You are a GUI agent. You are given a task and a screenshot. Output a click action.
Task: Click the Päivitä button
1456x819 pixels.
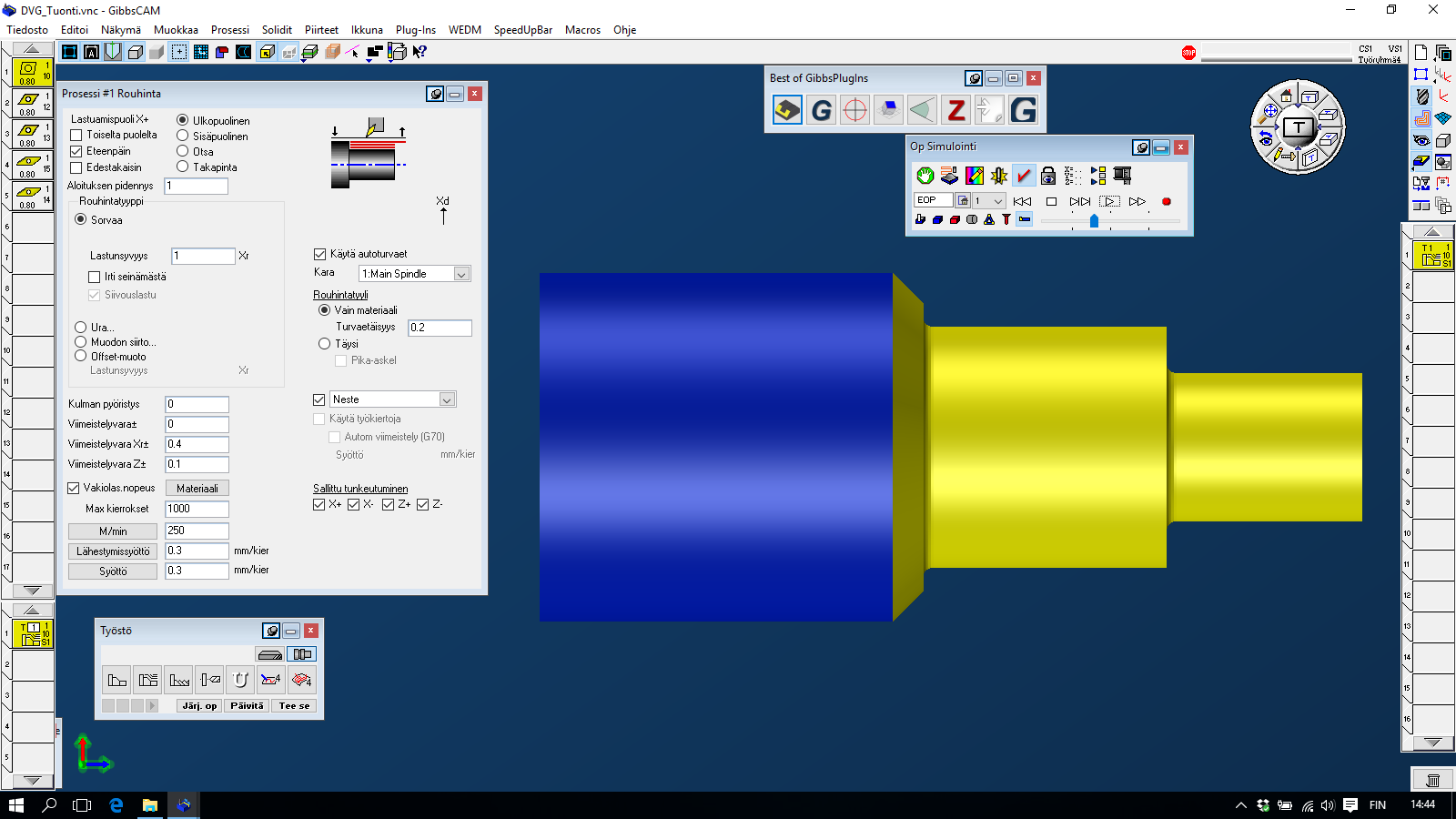point(247,705)
